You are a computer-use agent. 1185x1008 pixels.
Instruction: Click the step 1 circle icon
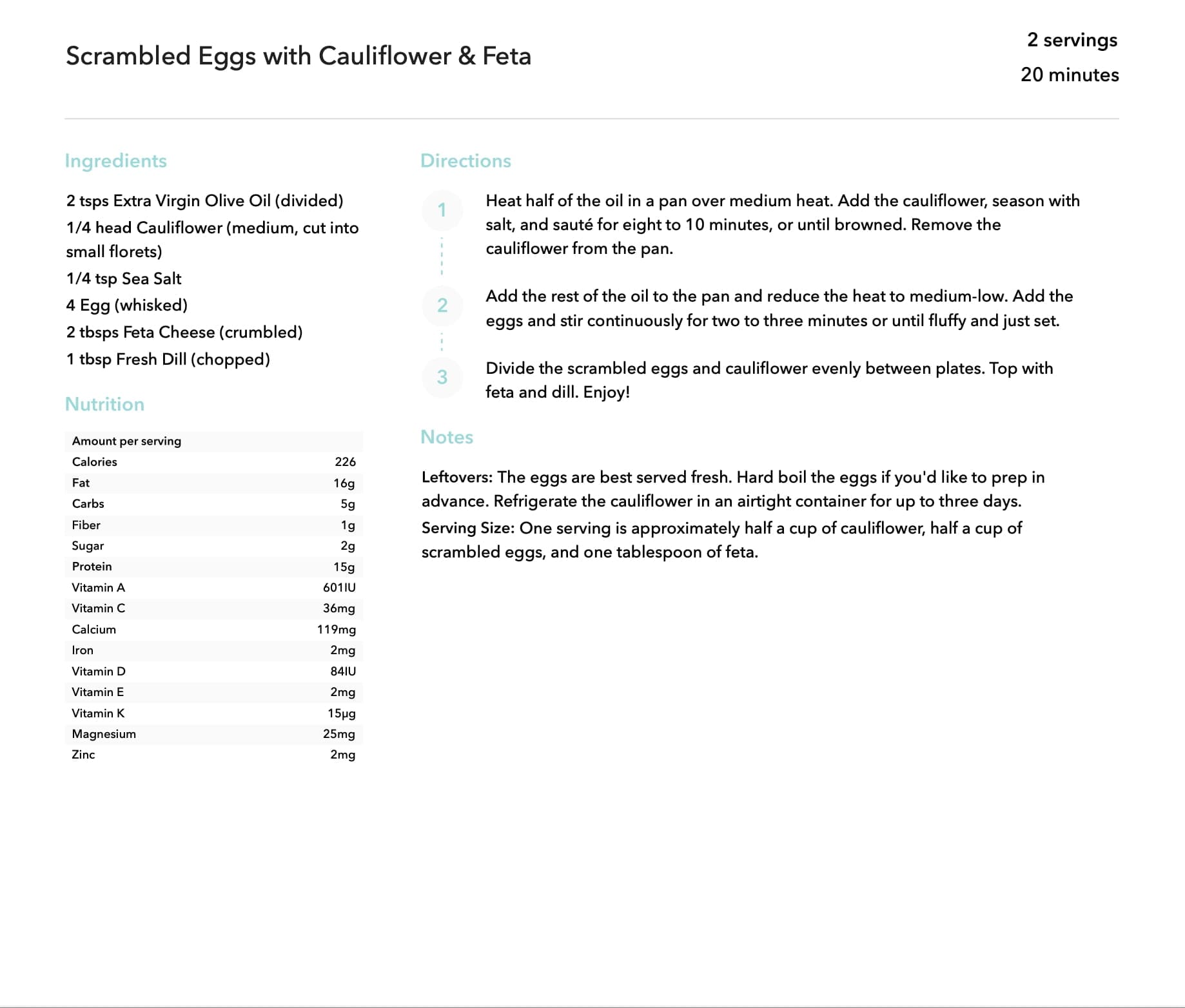pos(442,210)
